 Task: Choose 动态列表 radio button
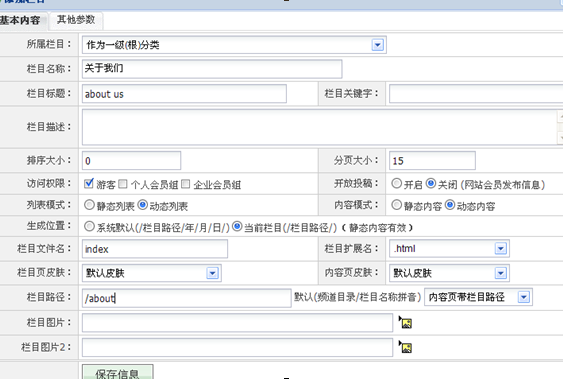[x=143, y=205]
